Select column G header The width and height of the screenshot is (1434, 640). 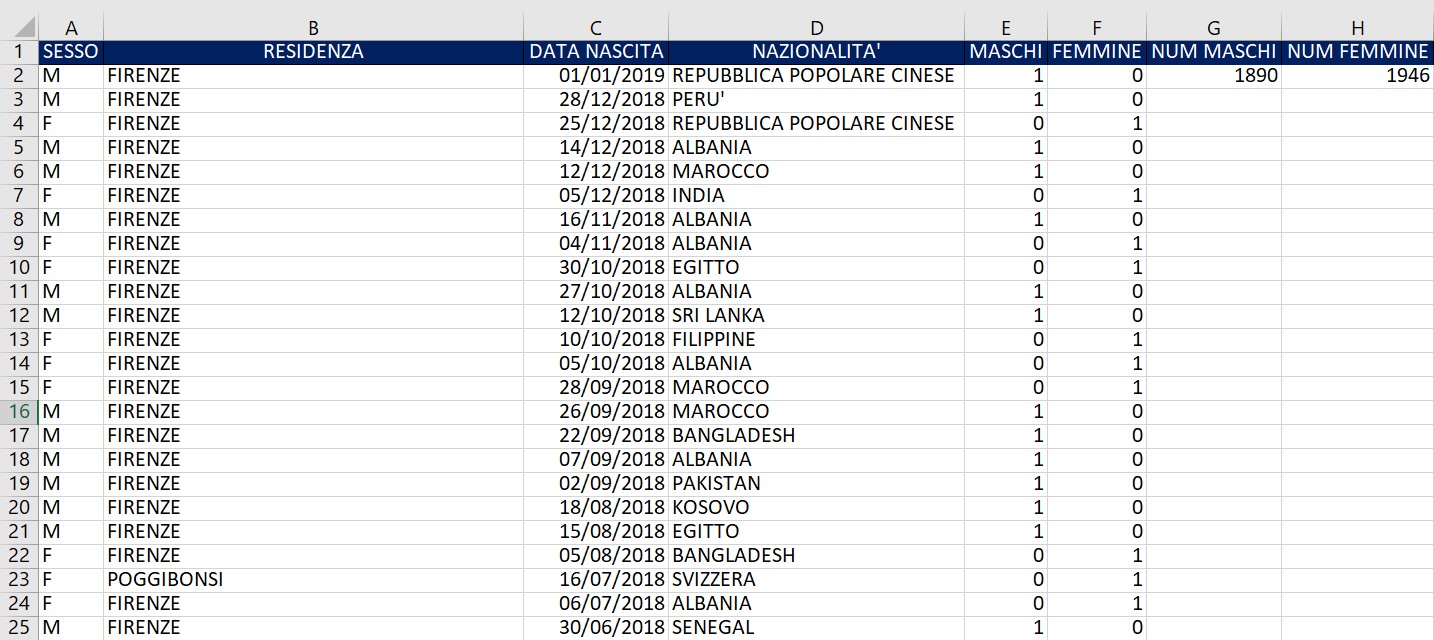(1214, 29)
